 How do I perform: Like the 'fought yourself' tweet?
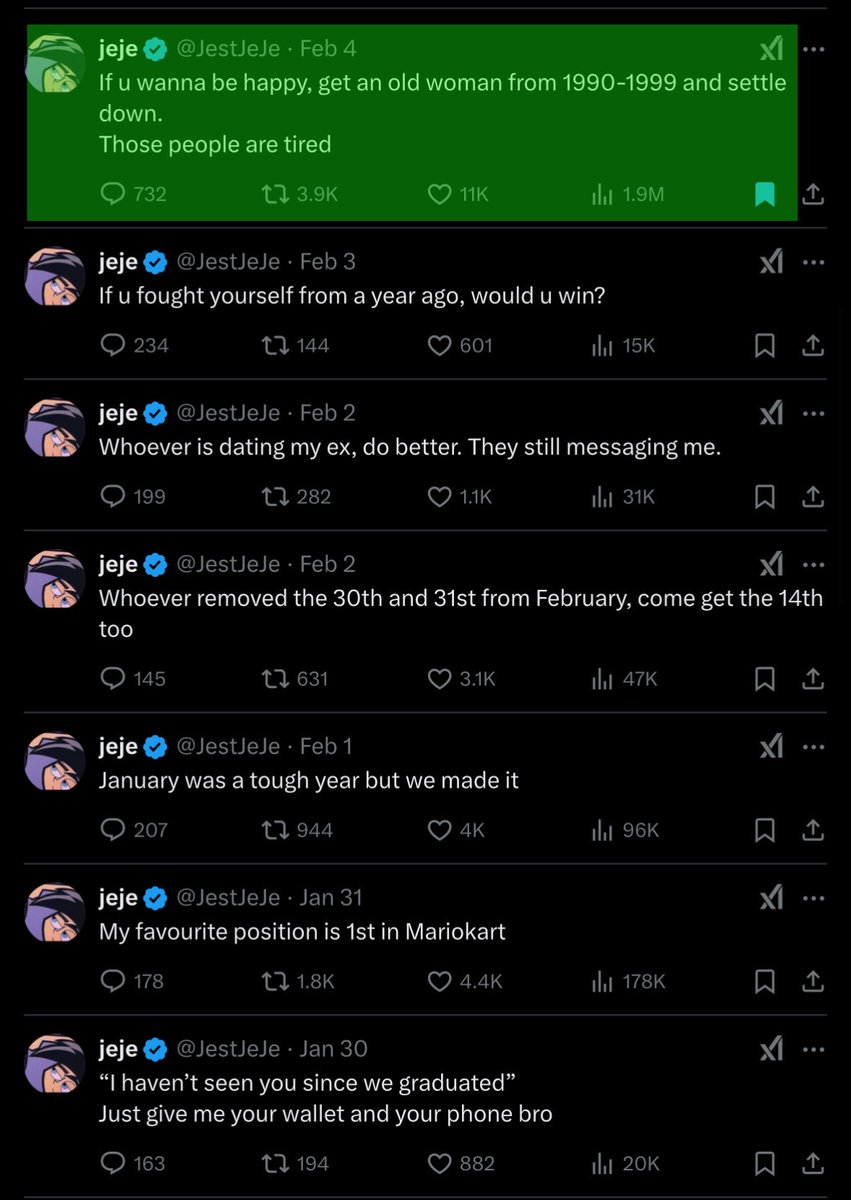(440, 345)
